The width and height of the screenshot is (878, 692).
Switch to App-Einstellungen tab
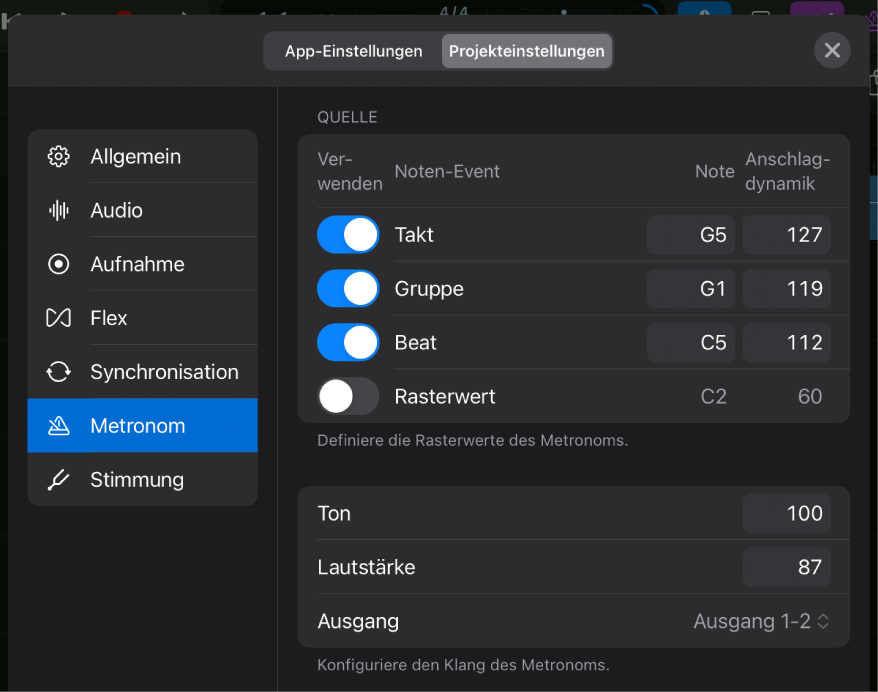[x=352, y=50]
